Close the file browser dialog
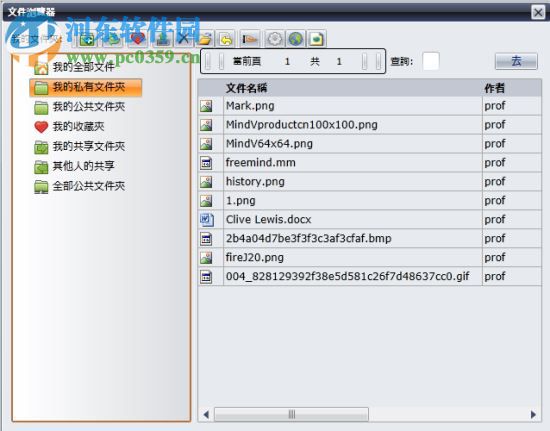Image resolution: width=550 pixels, height=431 pixels. 538,12
